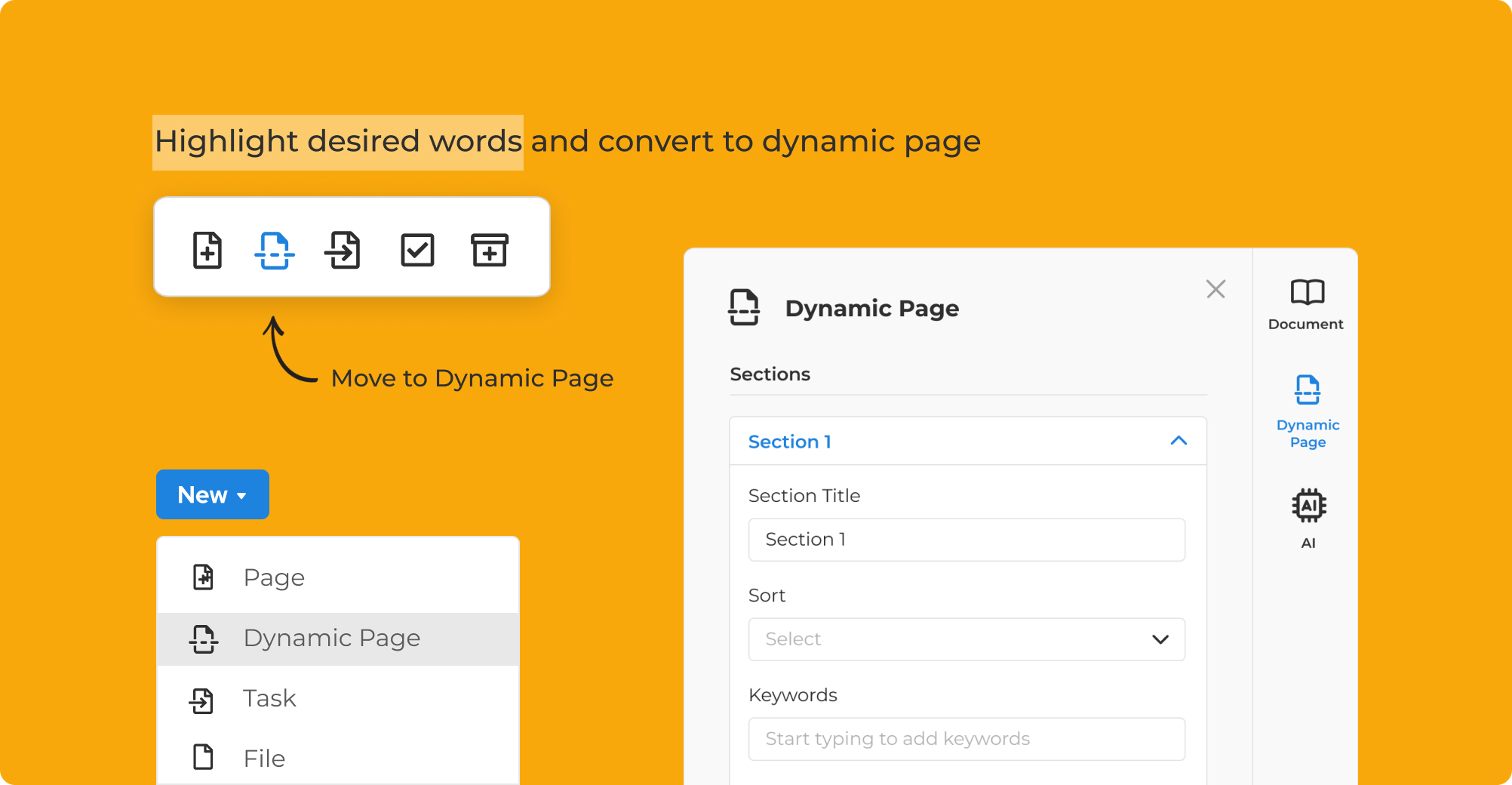This screenshot has width=1512, height=785.
Task: Click the checkbox task icon in toolbar
Action: pyautogui.click(x=417, y=251)
